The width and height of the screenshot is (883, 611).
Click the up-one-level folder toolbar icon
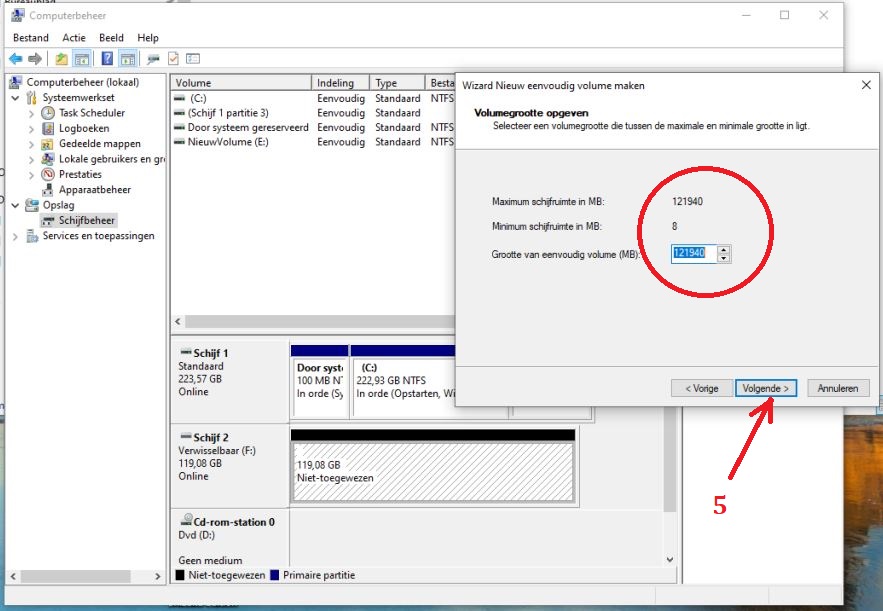62,59
